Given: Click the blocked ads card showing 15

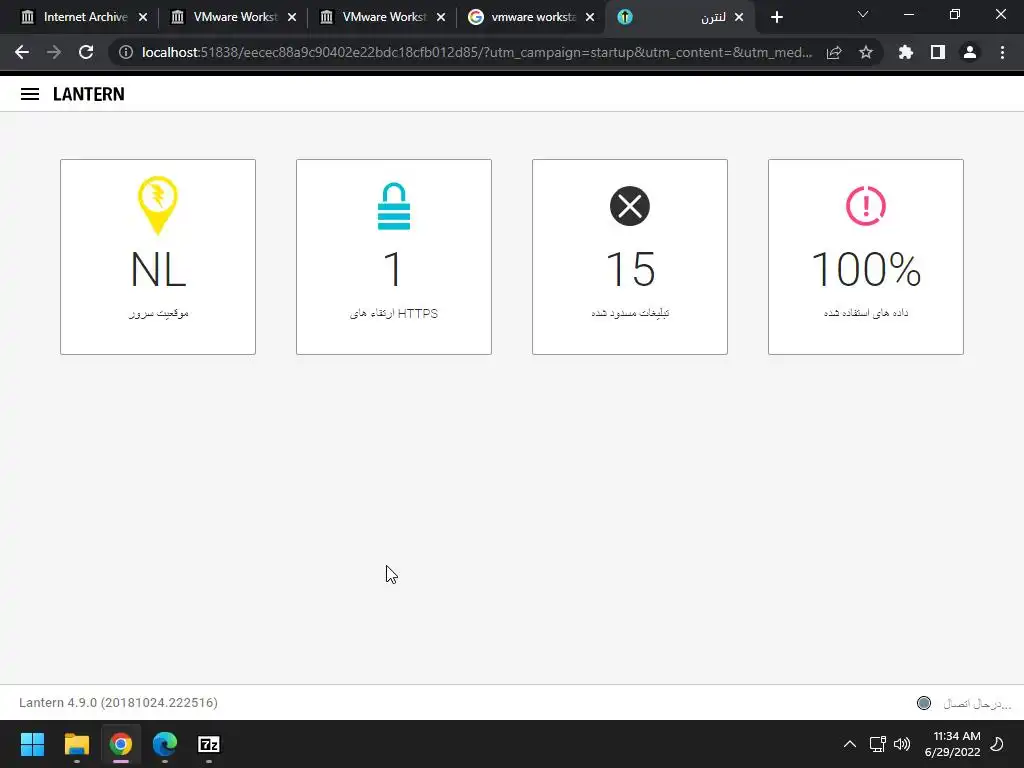Looking at the screenshot, I should [x=630, y=257].
